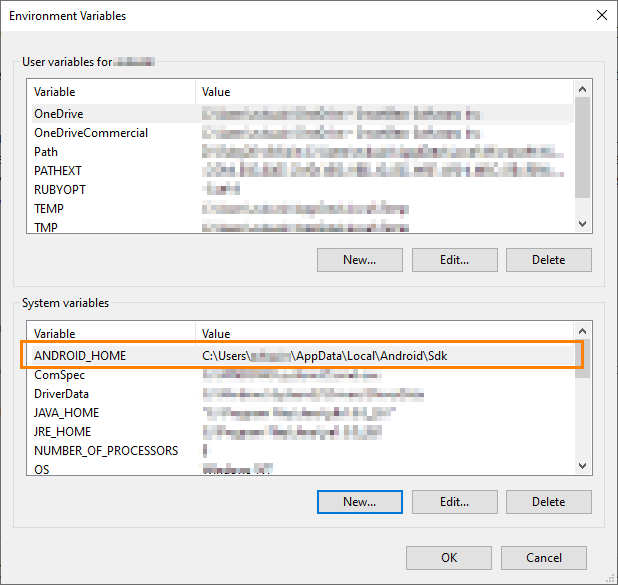
Task: Select the OS system variable
Action: click(x=302, y=469)
